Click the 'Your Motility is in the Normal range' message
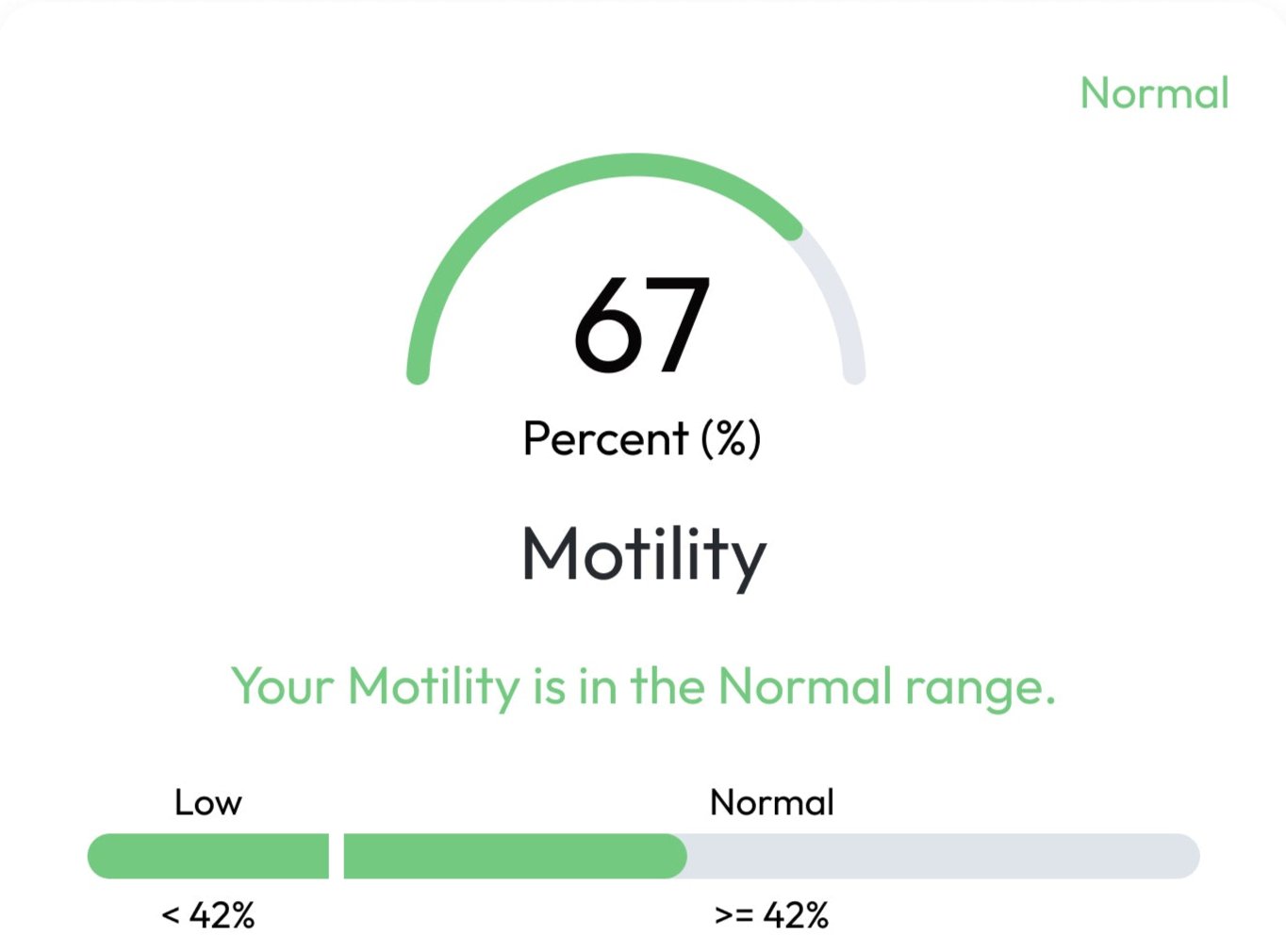This screenshot has height=952, width=1286. 643,686
